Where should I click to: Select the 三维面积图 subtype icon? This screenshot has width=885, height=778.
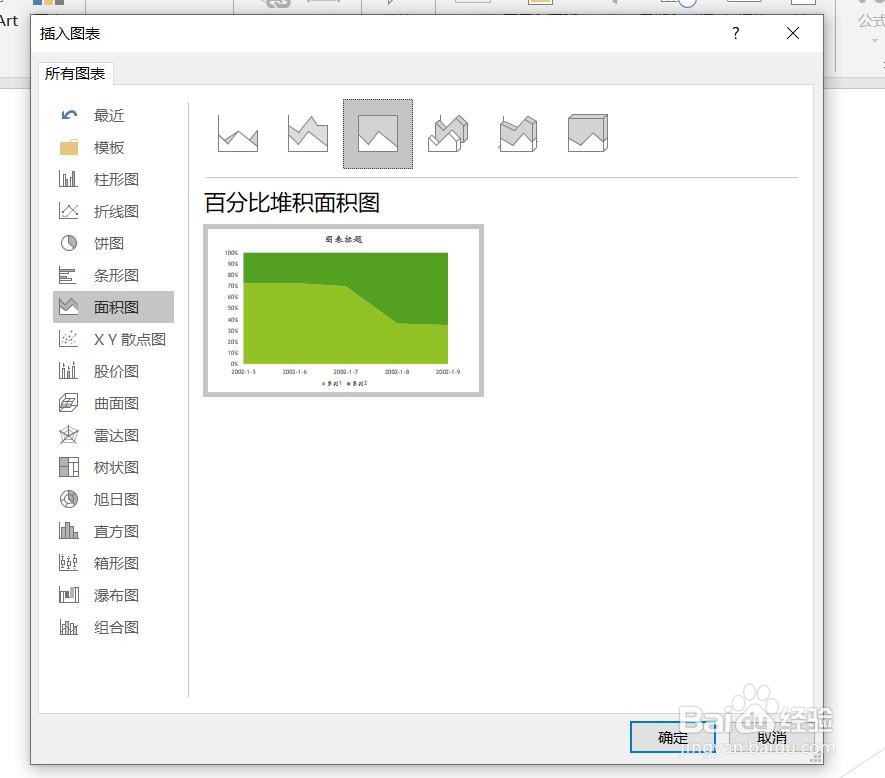447,131
